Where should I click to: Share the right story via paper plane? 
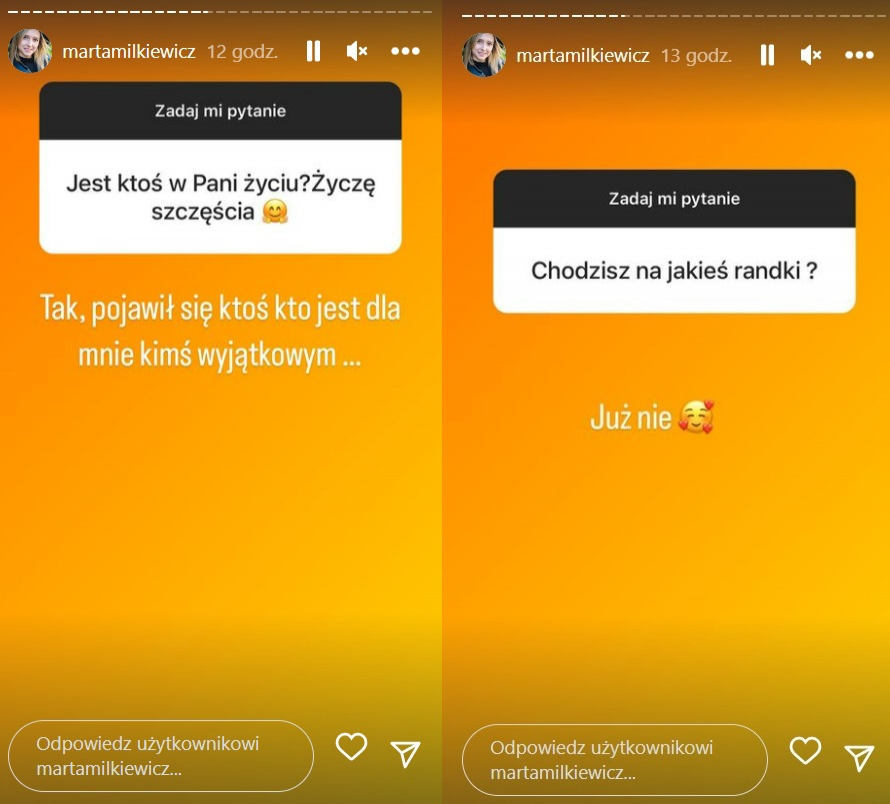pos(859,757)
